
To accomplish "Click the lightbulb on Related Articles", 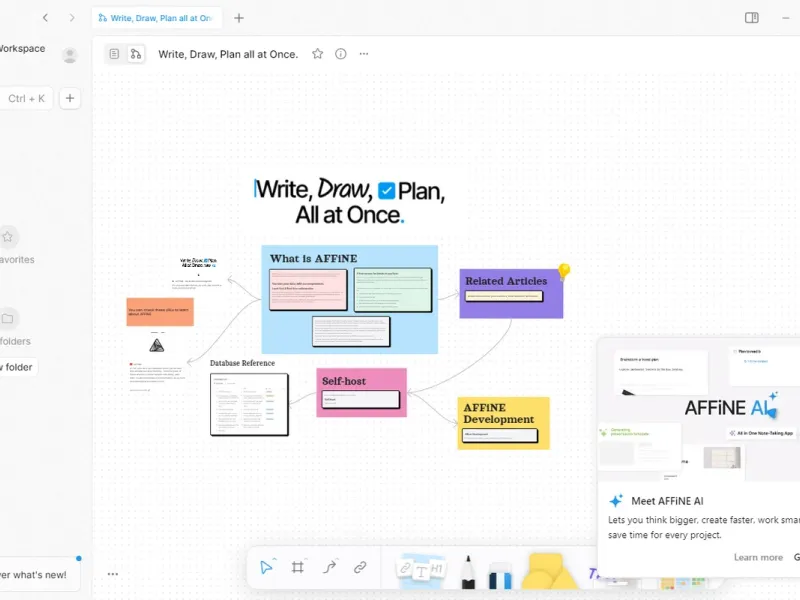I will tap(564, 271).
